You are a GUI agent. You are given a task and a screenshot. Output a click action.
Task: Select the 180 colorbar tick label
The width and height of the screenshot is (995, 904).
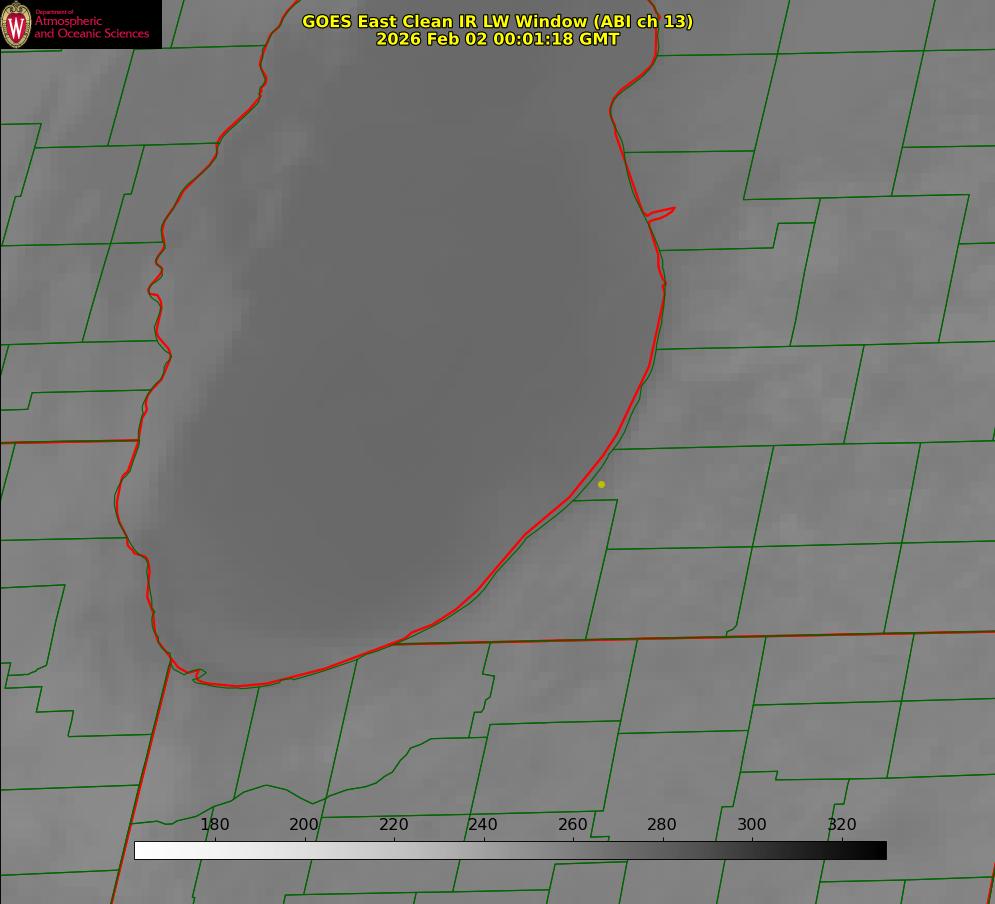click(215, 824)
